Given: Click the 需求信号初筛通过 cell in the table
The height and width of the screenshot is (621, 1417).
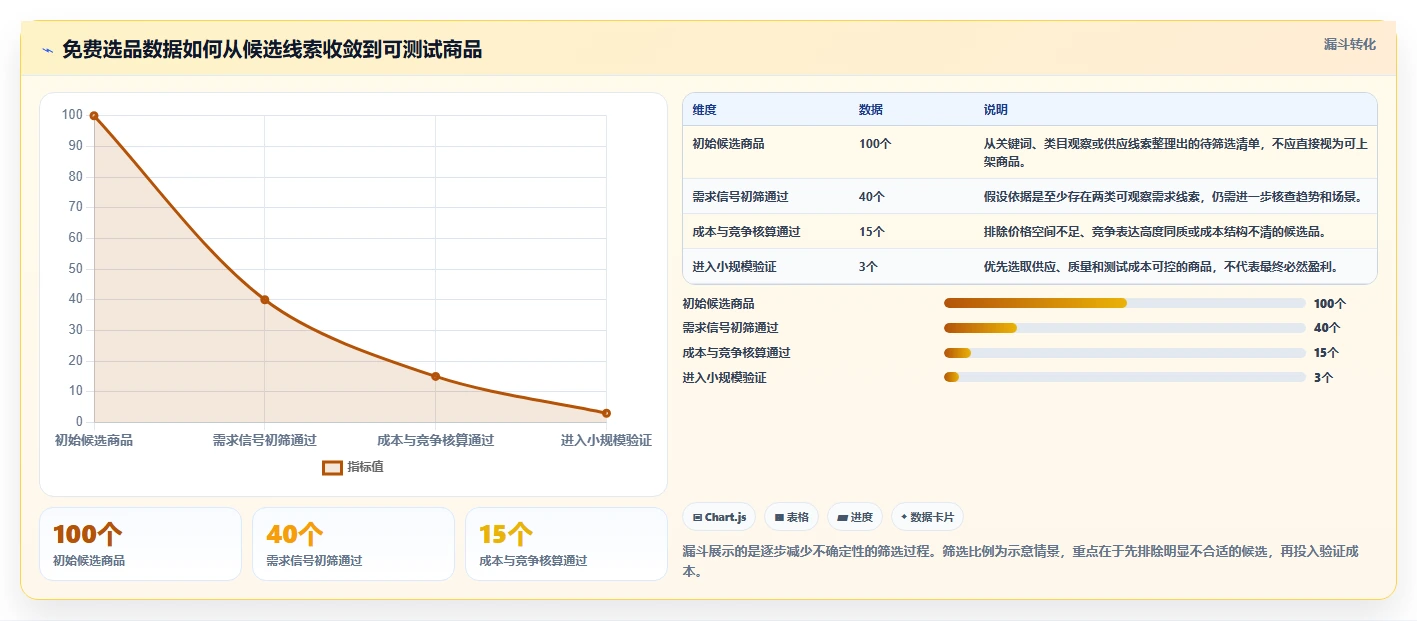Looking at the screenshot, I should click(740, 197).
